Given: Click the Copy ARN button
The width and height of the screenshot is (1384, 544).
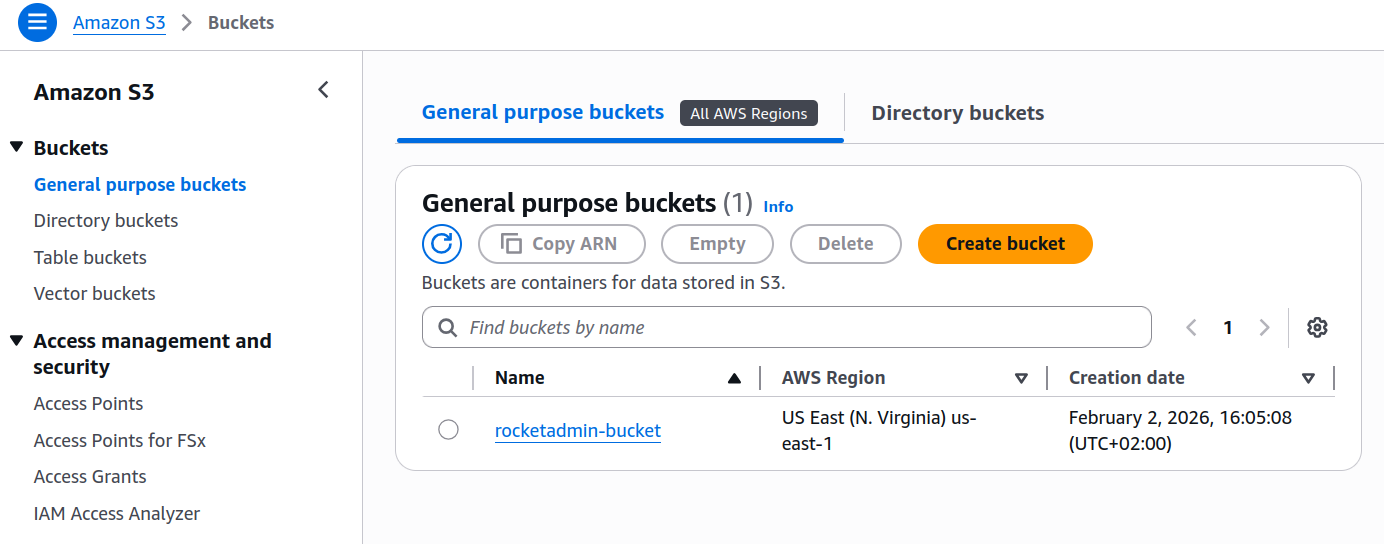Looking at the screenshot, I should (561, 243).
